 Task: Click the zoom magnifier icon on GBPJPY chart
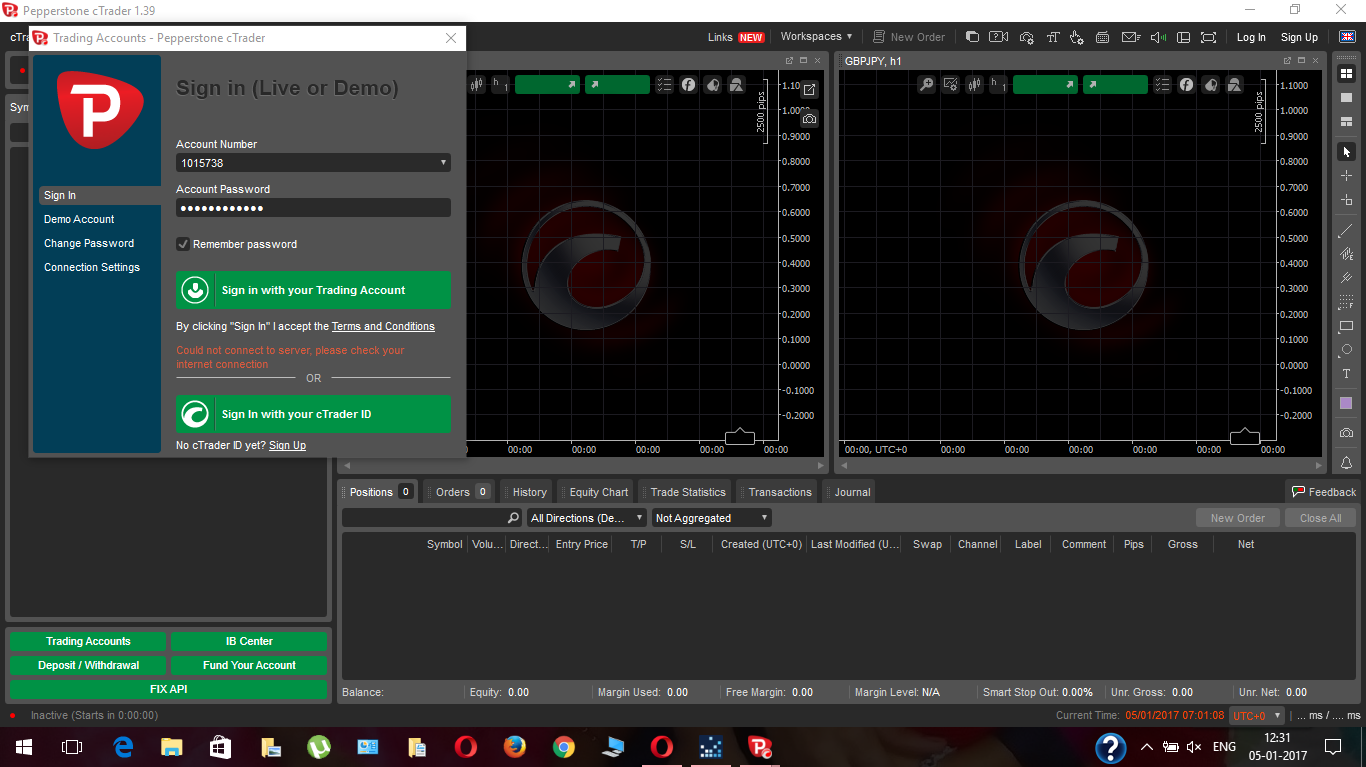click(927, 85)
